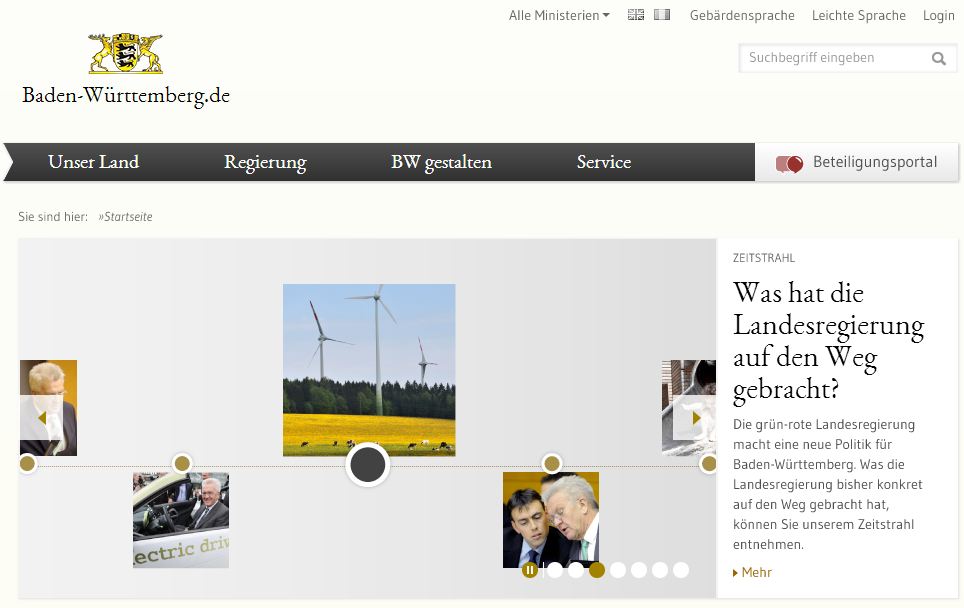Viewport: 964px width, 608px height.
Task: Open the Leichte Sprache page
Action: pos(858,15)
